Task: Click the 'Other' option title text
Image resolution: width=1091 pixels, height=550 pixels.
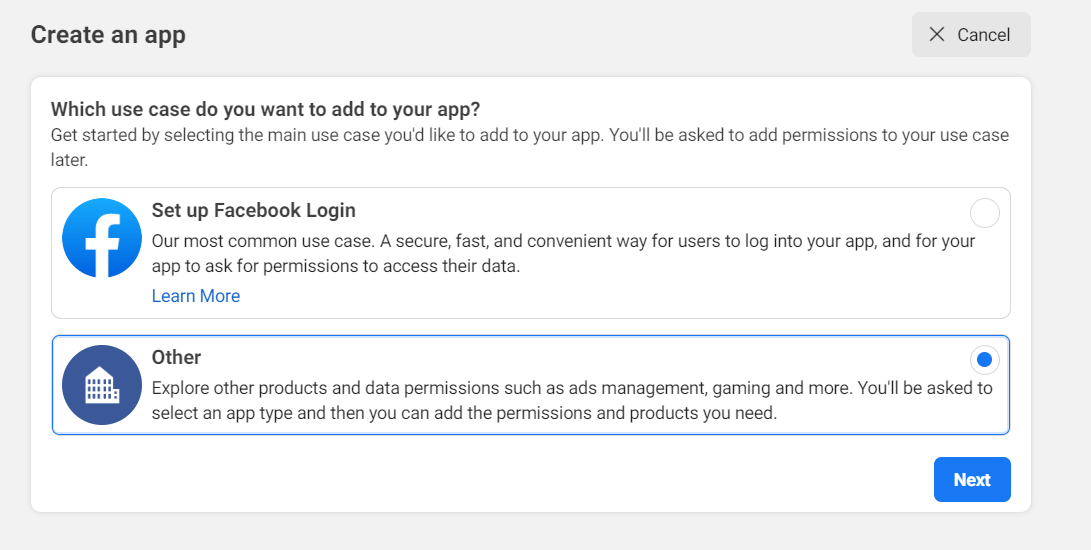Action: 176,357
